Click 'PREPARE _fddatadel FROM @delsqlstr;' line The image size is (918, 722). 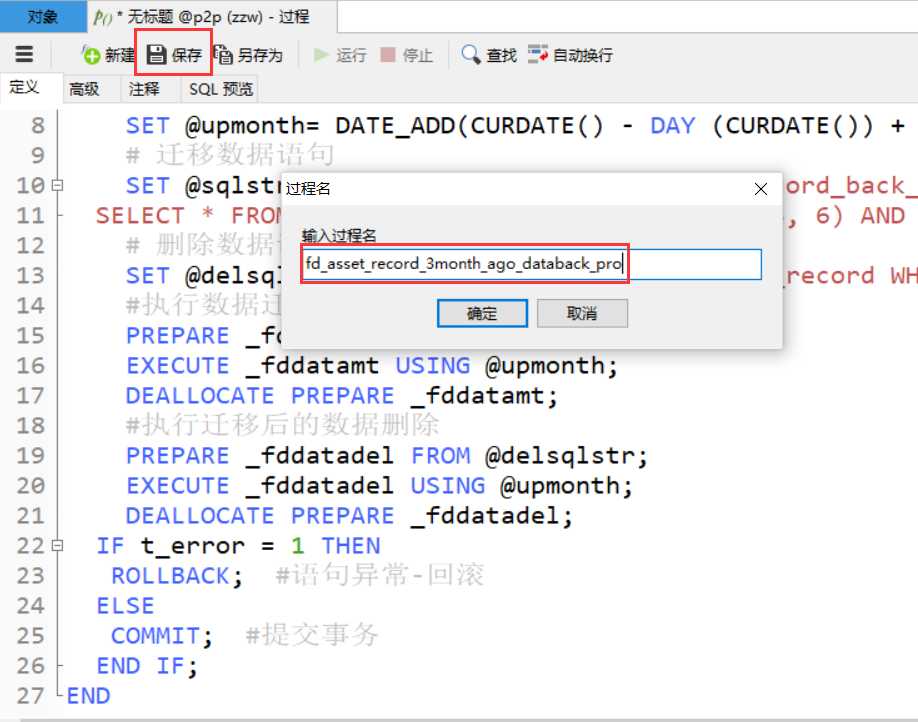point(387,456)
